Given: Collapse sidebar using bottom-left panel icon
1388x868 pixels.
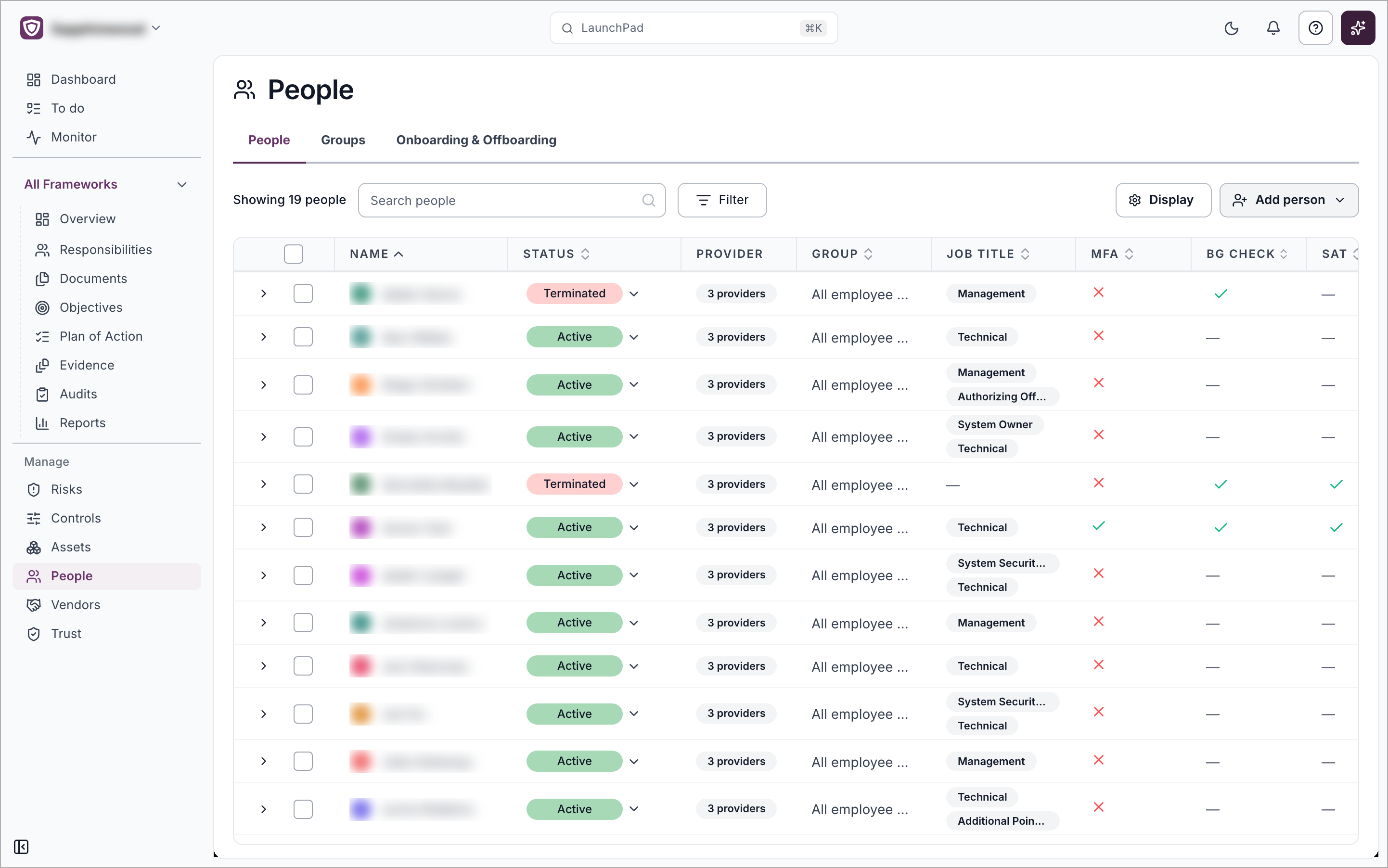Looking at the screenshot, I should pos(21,847).
